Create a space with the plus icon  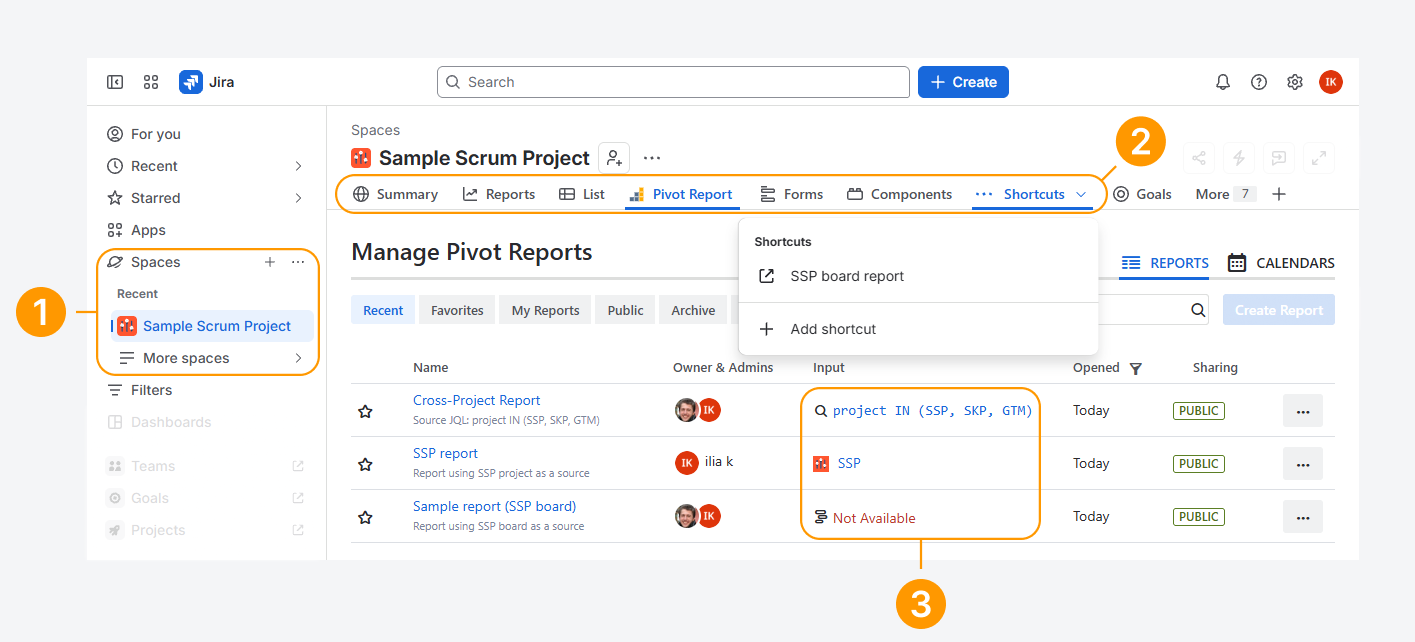[269, 262]
